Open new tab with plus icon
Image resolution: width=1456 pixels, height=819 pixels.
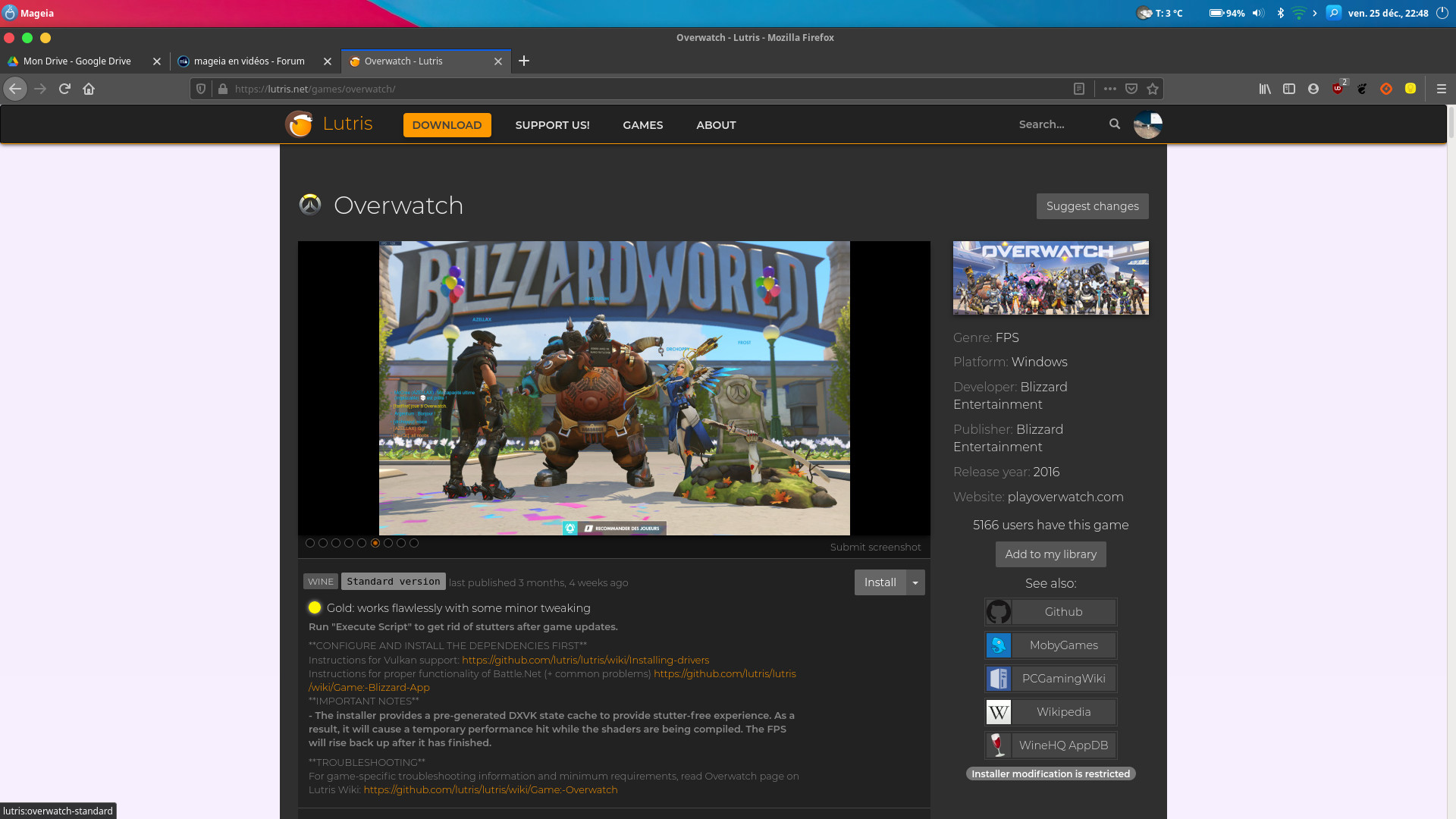pos(524,61)
